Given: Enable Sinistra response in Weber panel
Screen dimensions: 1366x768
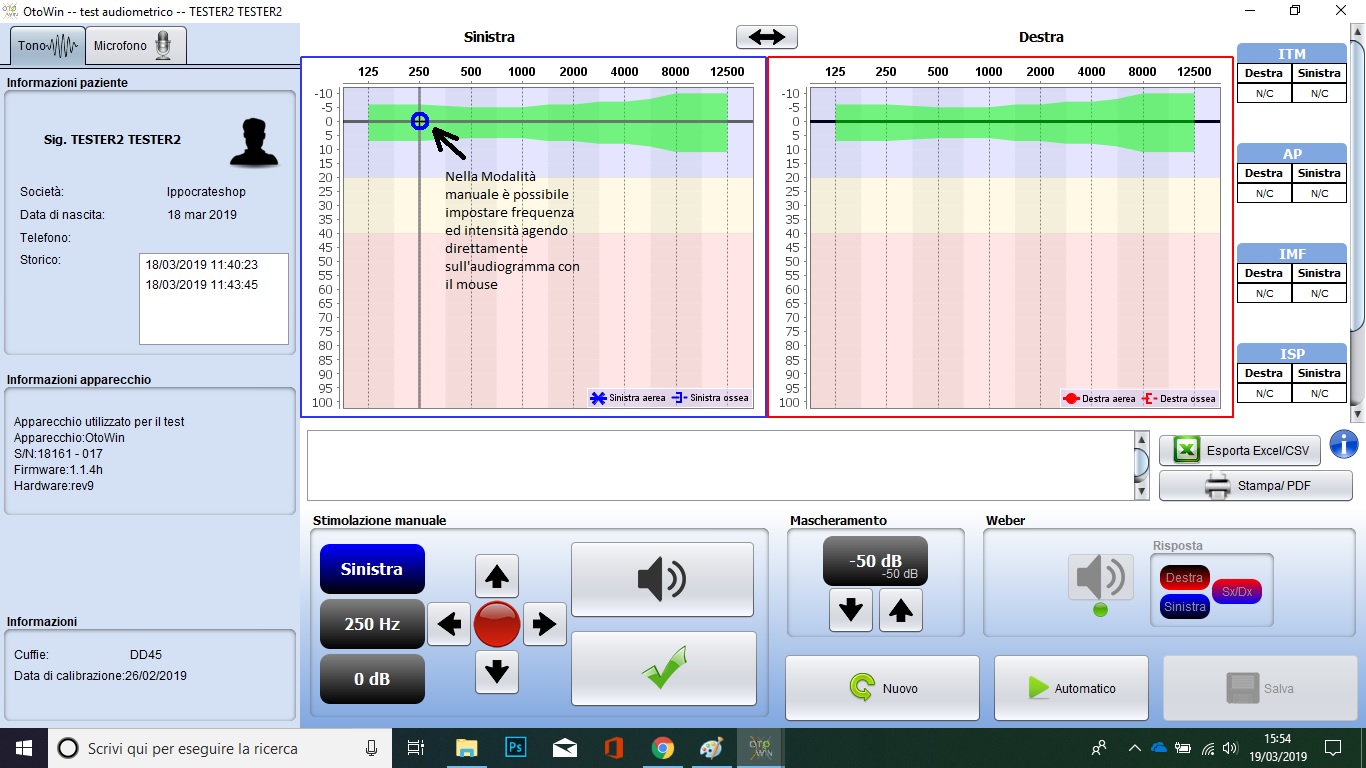Looking at the screenshot, I should pos(1184,606).
